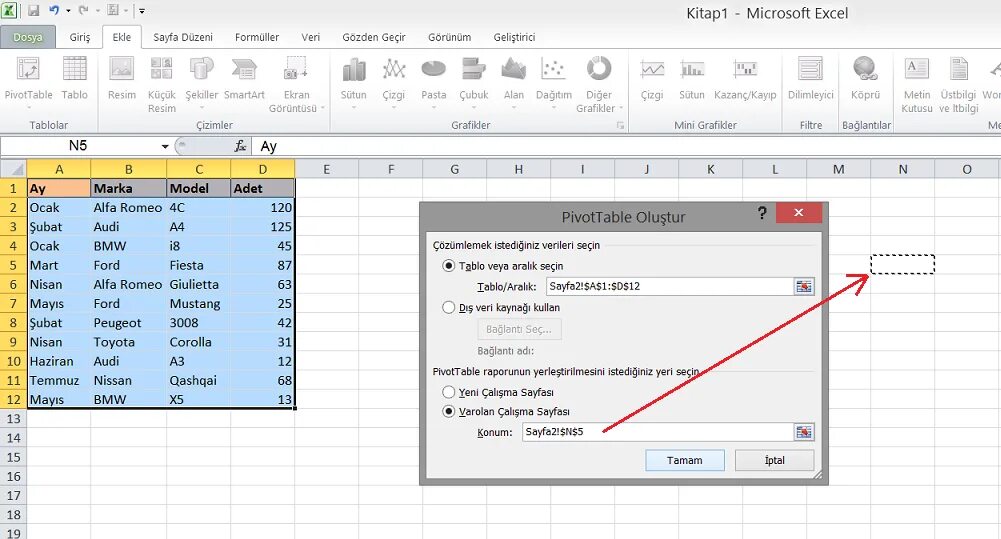Click the Select All corner of the sheet
The width and height of the screenshot is (1001, 539).
coord(13,169)
